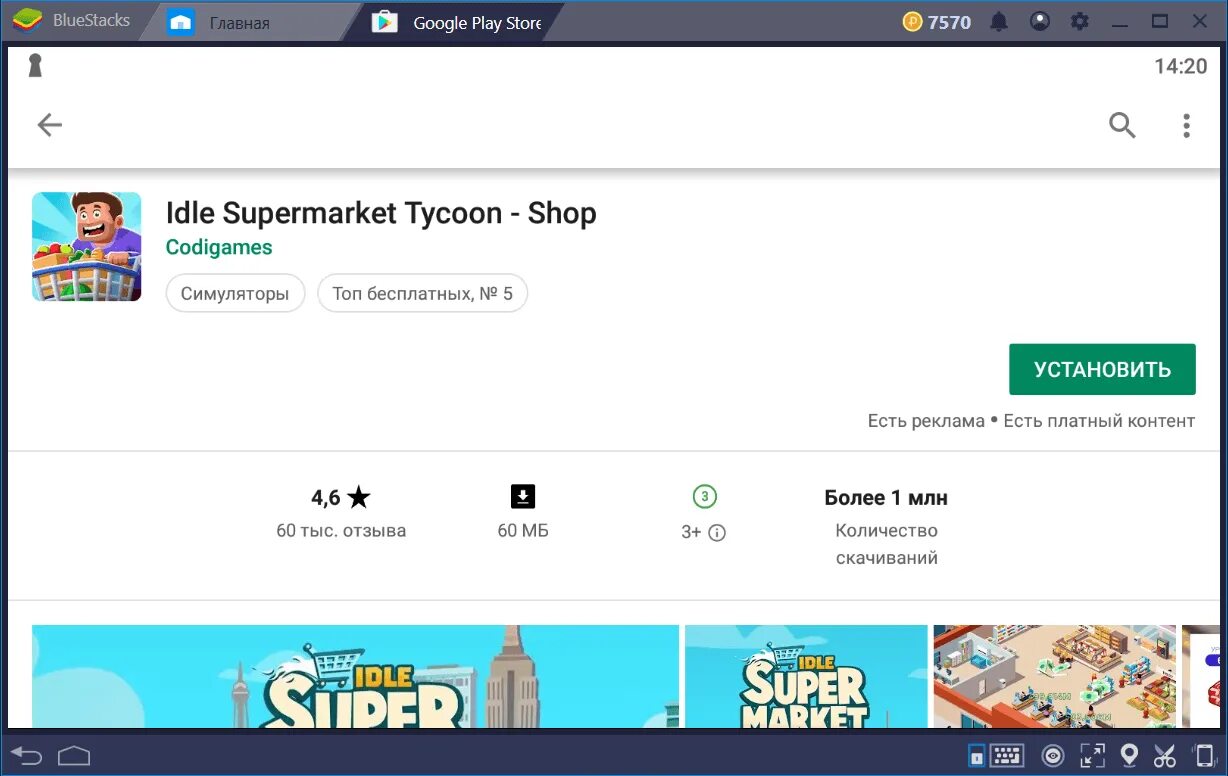Click the BlueStacks logo

(x=28, y=21)
